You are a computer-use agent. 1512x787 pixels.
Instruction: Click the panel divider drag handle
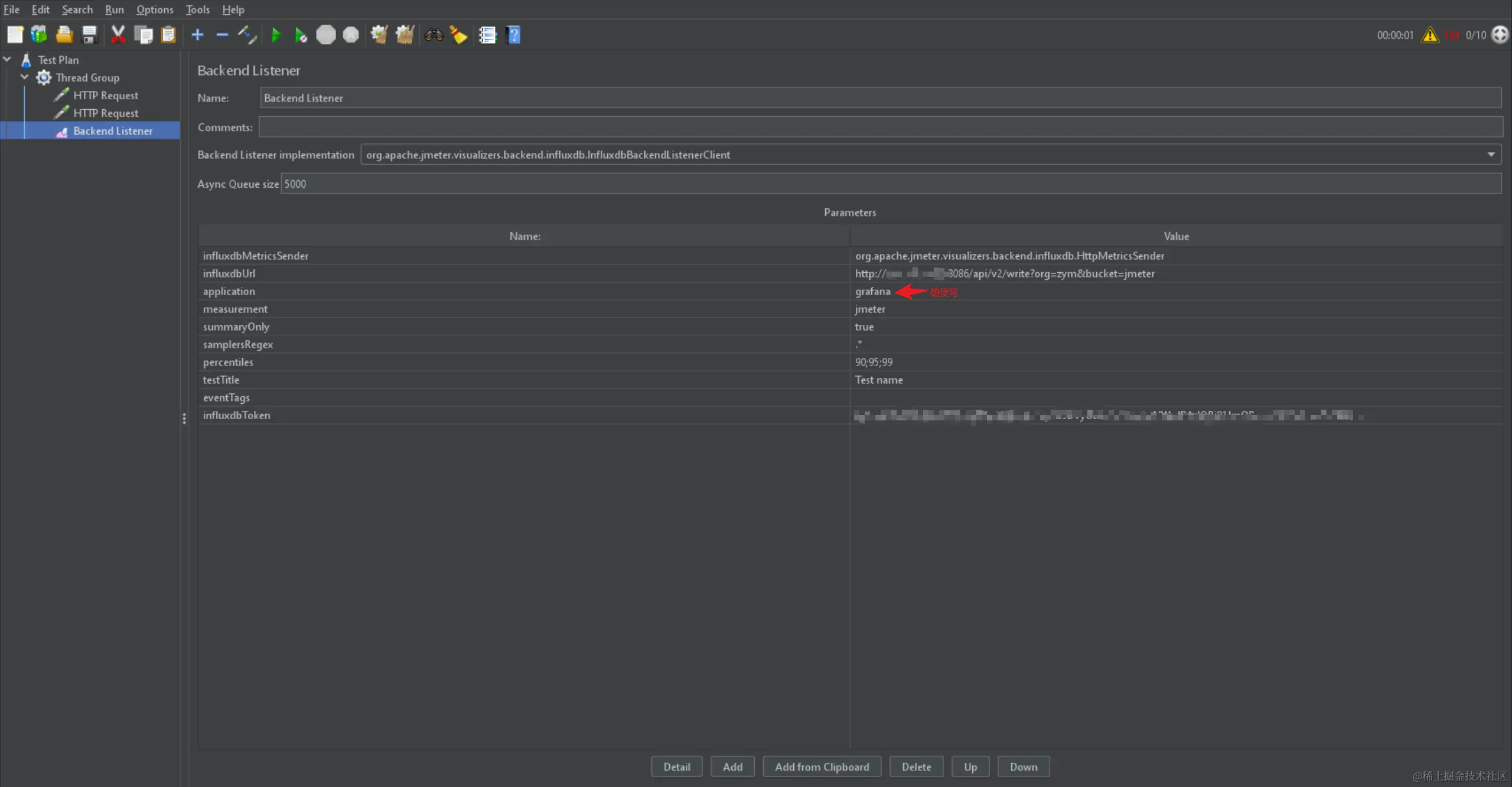[184, 418]
